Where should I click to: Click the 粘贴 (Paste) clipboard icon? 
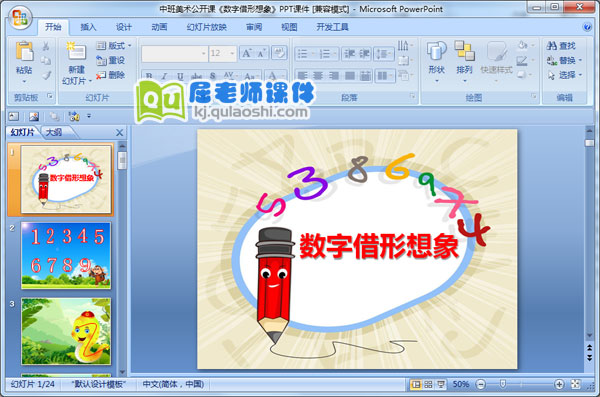(x=24, y=52)
